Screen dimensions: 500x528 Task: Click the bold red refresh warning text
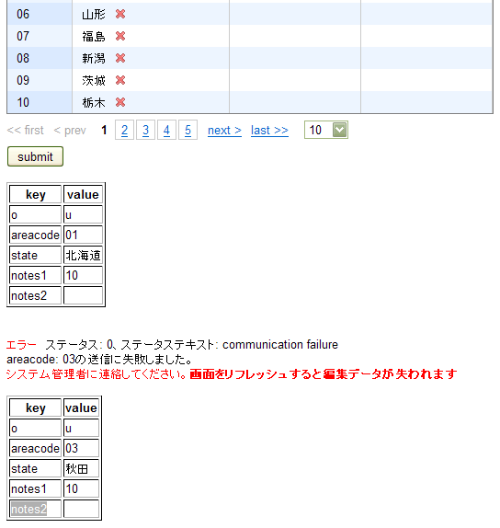pos(323,374)
